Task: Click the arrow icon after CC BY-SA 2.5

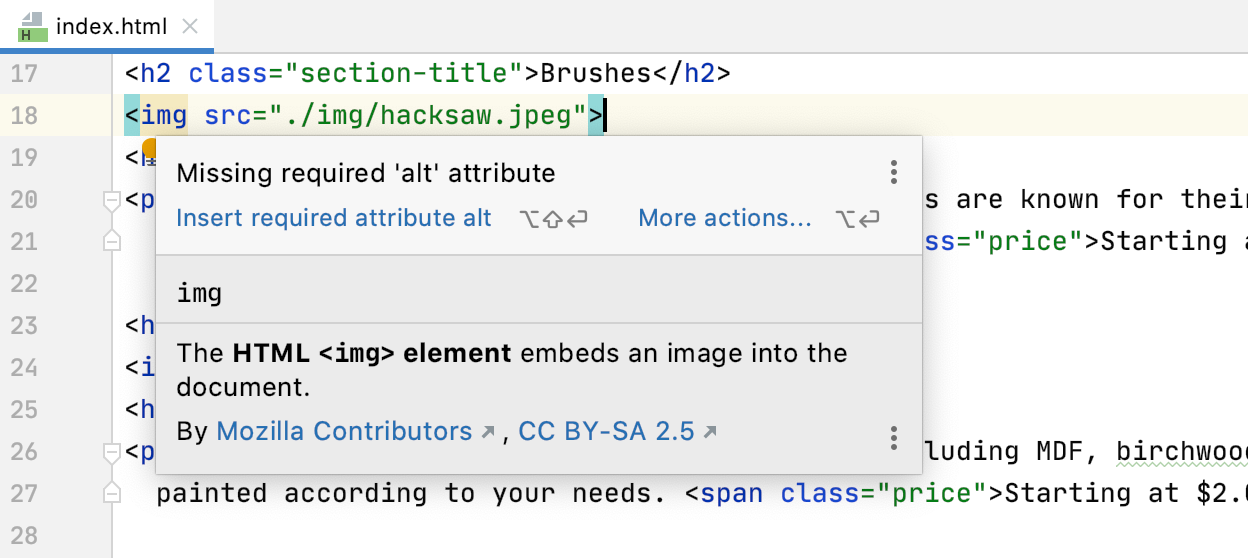Action: (710, 432)
